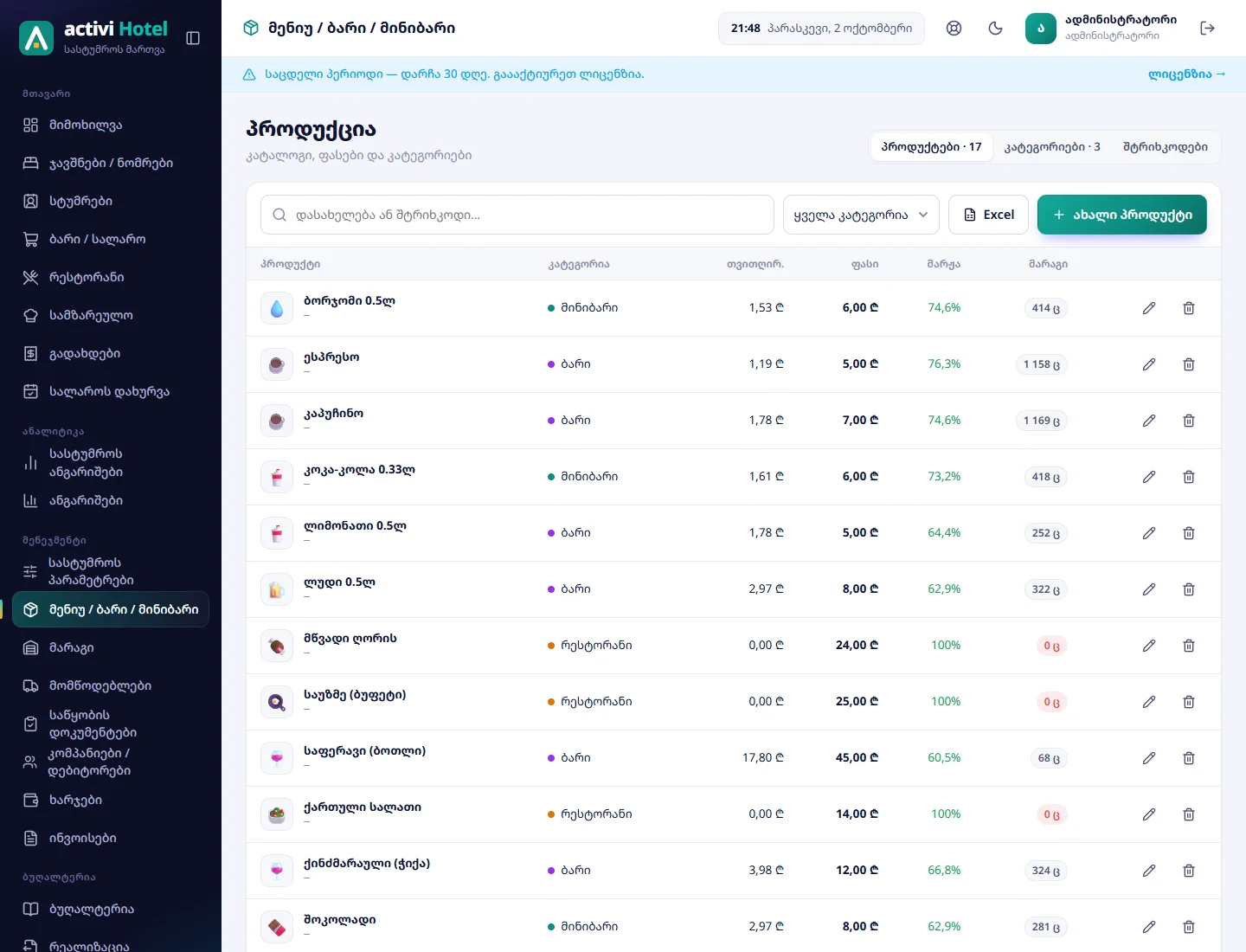Open სალაროს დახურვა sidebar item
Viewport: 1246px width, 952px height.
(111, 391)
